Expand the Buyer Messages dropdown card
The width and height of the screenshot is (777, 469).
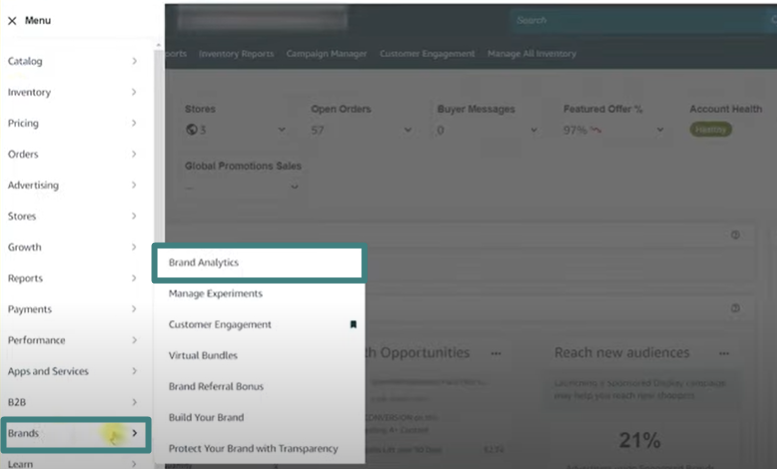pos(534,130)
